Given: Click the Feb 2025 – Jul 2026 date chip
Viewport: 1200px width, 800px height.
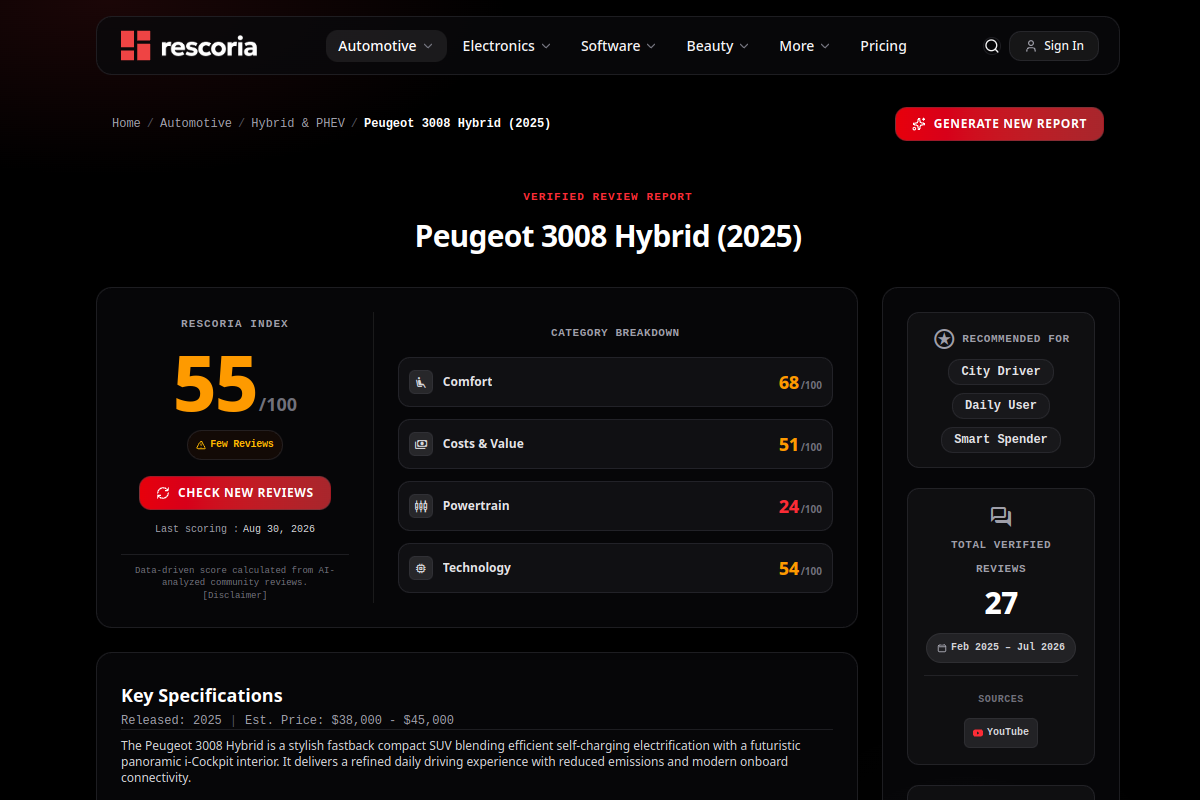Looking at the screenshot, I should point(1001,648).
